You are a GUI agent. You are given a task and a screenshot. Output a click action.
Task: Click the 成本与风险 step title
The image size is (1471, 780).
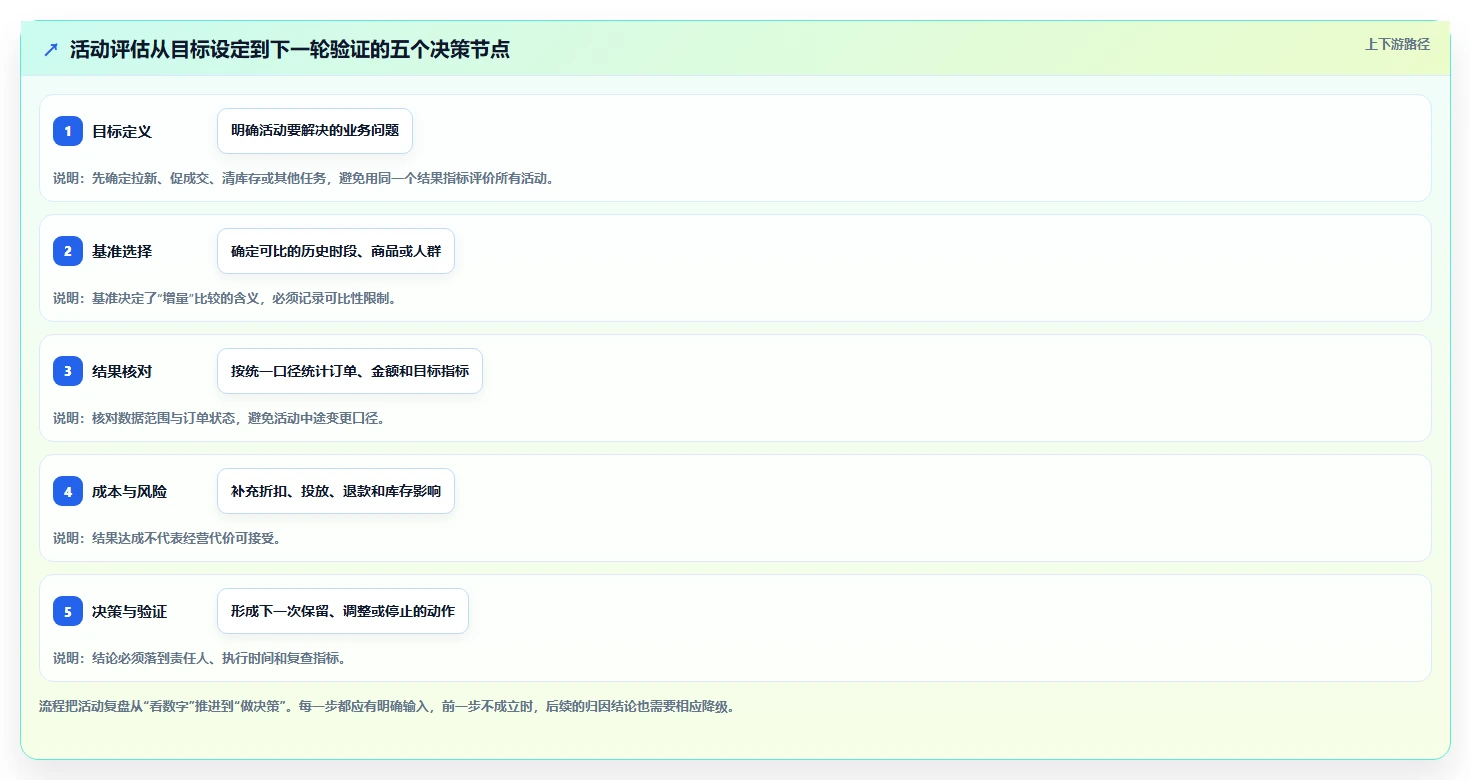point(129,491)
